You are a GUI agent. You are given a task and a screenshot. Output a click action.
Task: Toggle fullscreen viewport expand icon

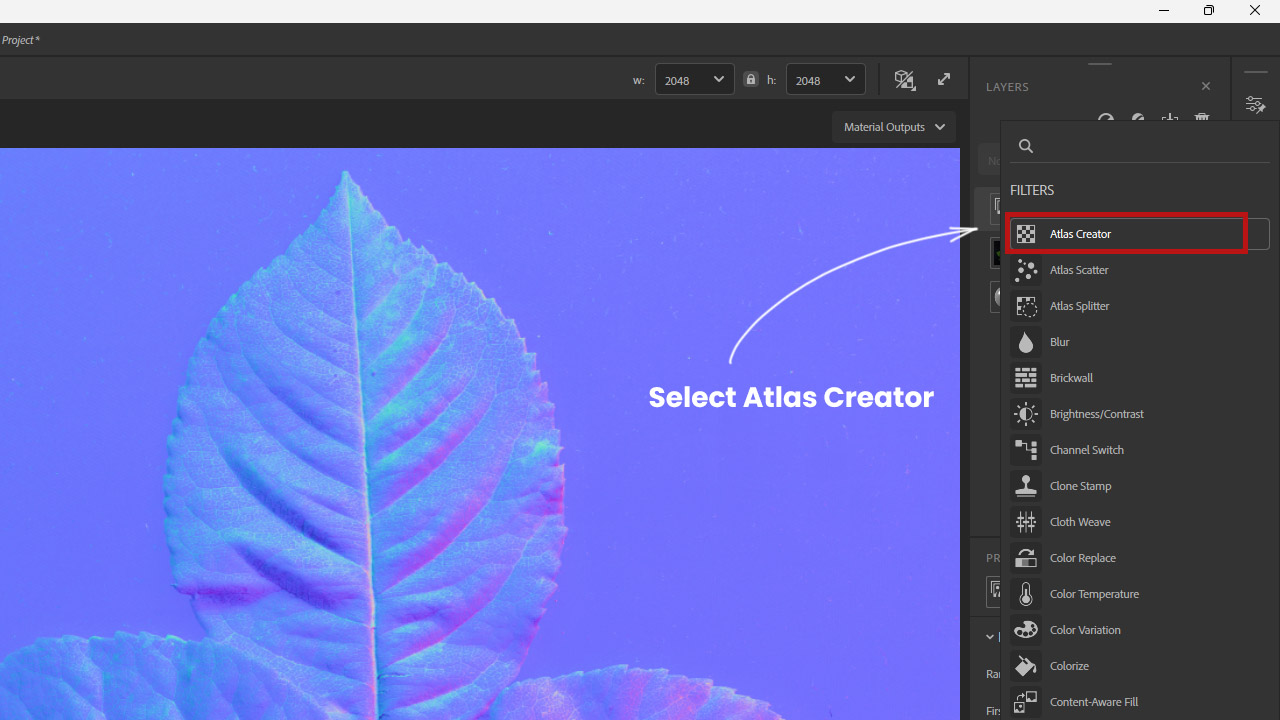[944, 80]
